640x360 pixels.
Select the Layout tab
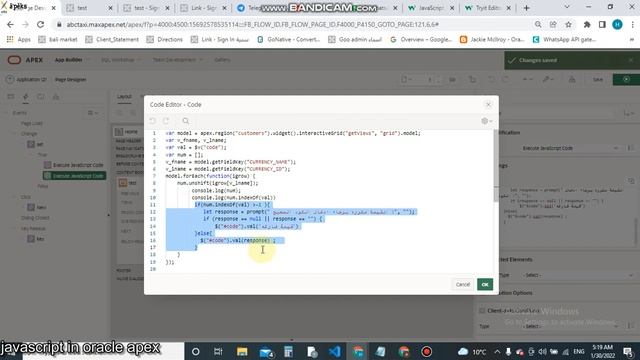(124, 97)
